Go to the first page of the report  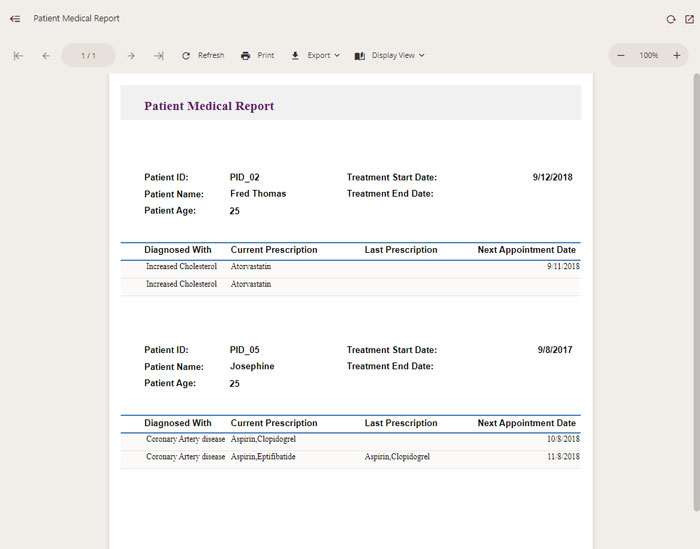pos(18,56)
